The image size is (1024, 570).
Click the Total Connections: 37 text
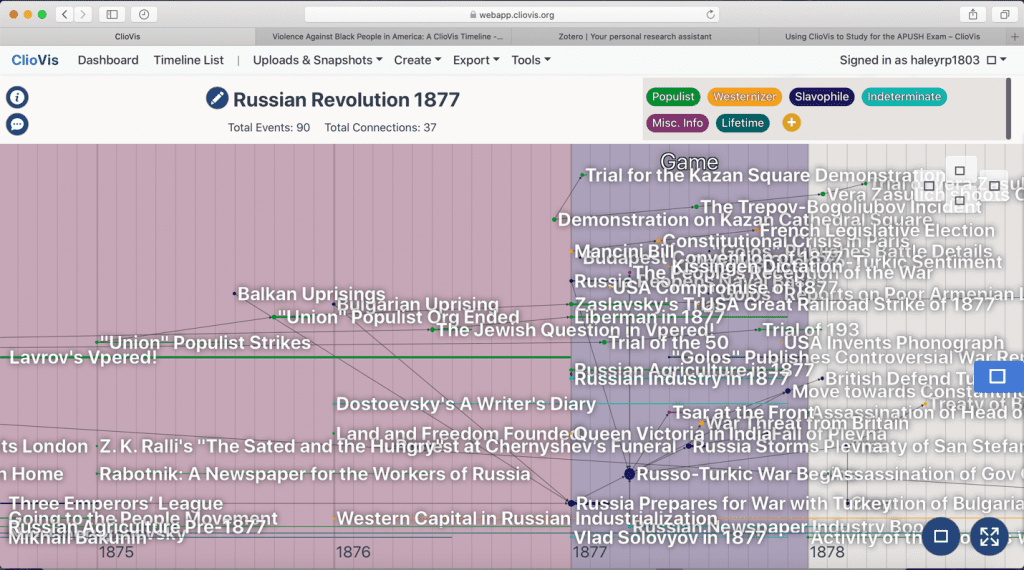[380, 128]
